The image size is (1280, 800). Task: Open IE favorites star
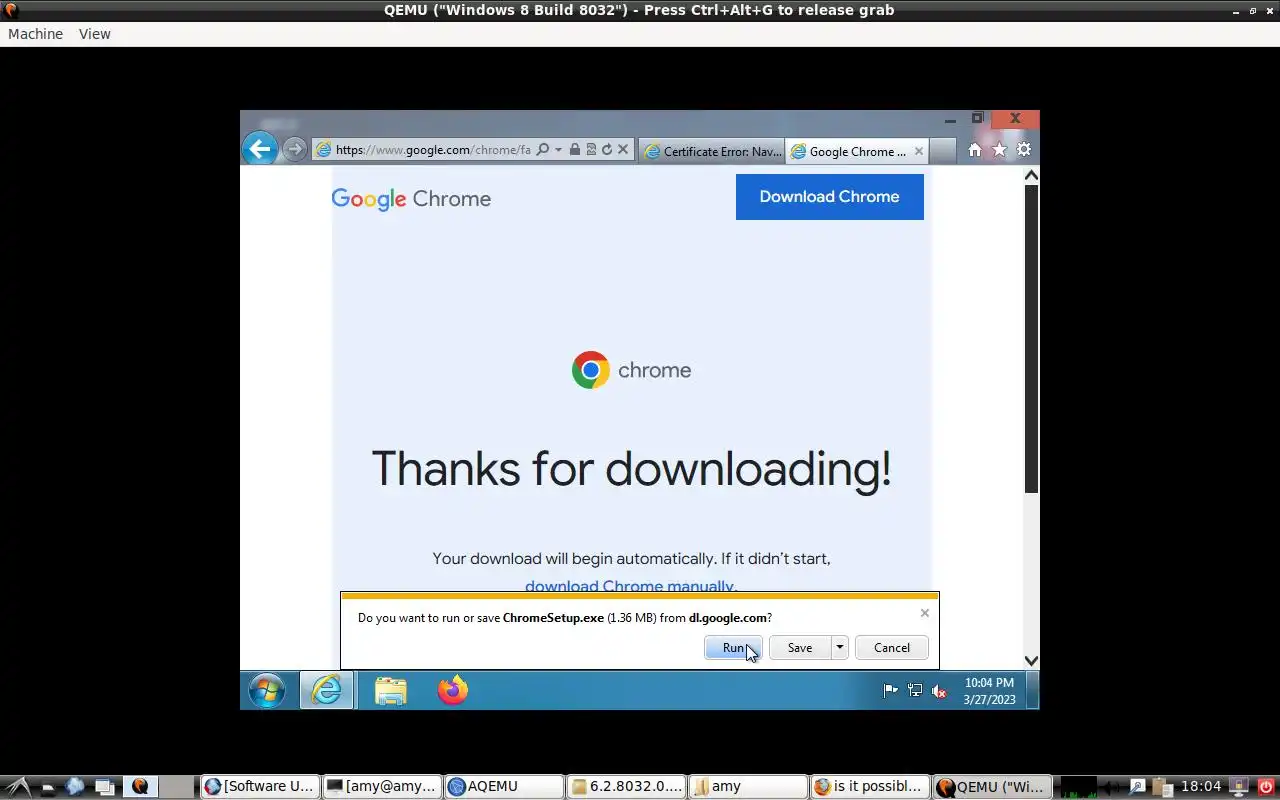click(x=999, y=150)
